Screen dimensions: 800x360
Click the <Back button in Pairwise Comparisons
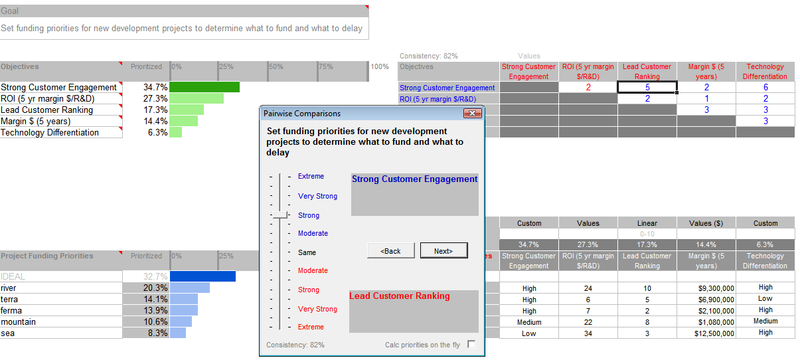tap(390, 251)
